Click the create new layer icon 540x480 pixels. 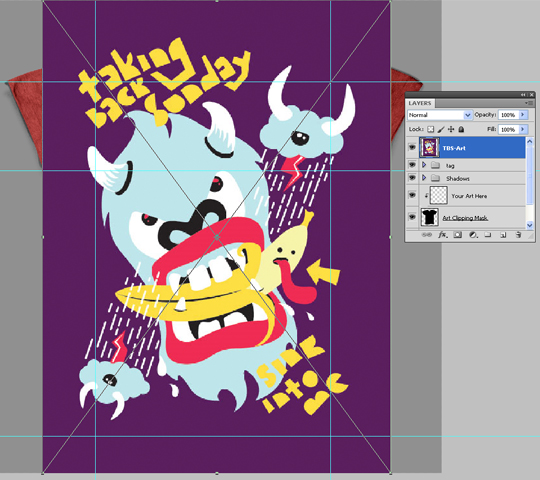503,235
